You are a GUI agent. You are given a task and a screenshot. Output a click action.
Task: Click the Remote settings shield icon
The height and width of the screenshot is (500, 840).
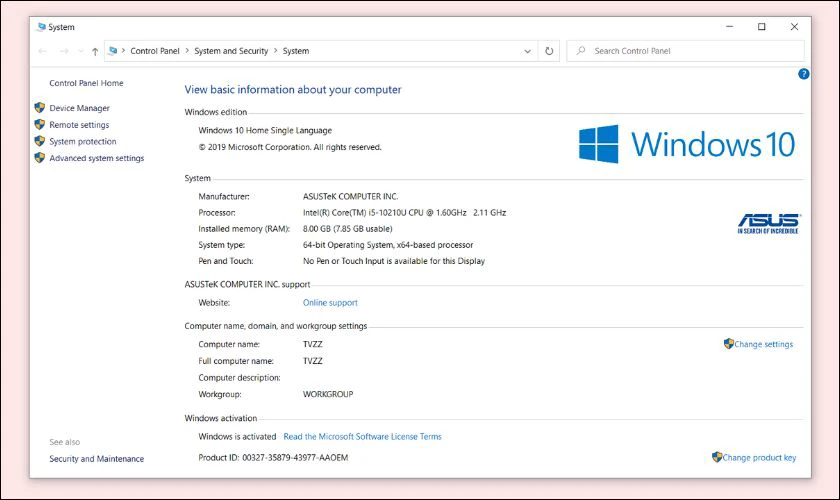point(40,124)
